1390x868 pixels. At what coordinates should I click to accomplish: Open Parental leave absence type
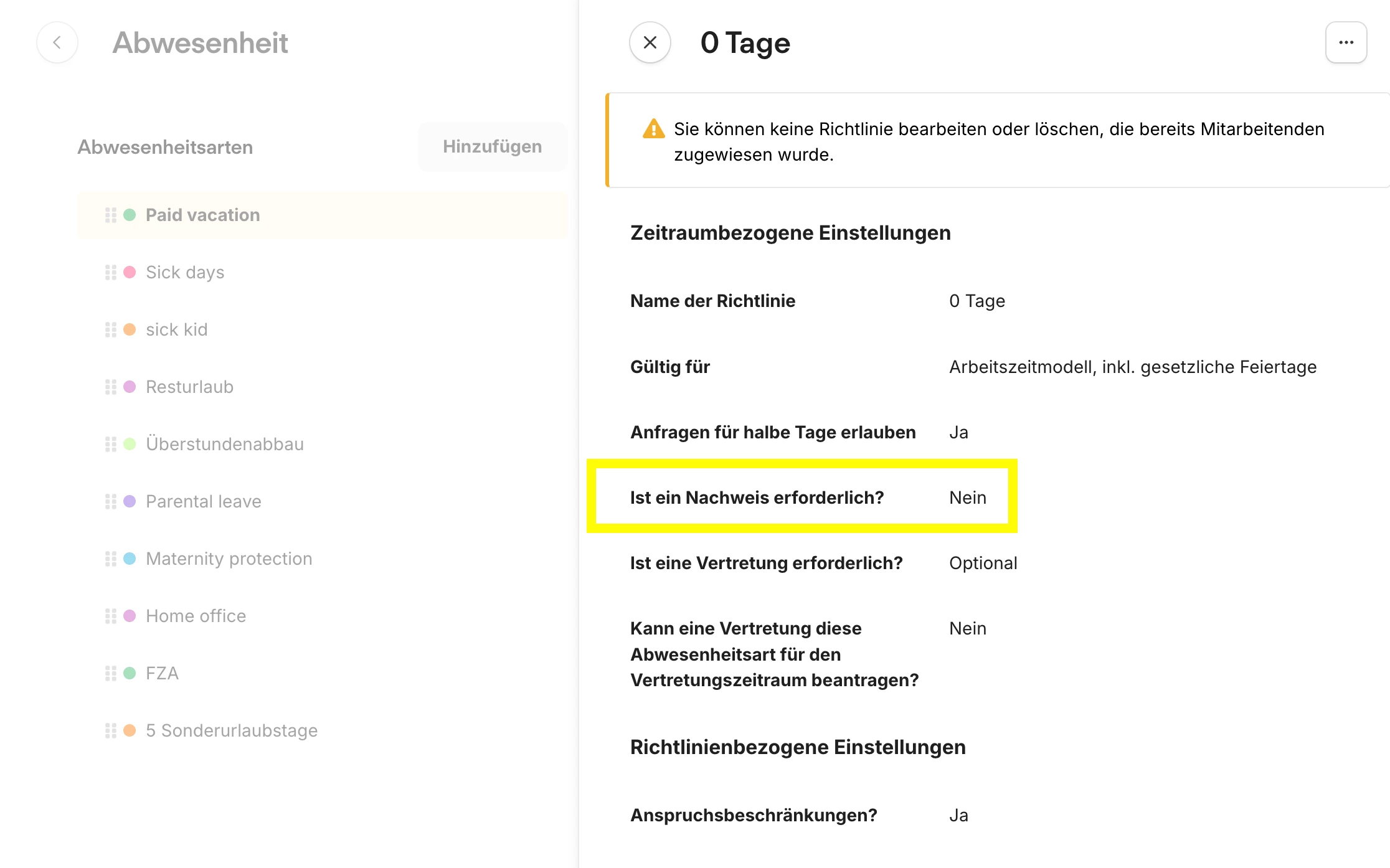click(x=204, y=501)
